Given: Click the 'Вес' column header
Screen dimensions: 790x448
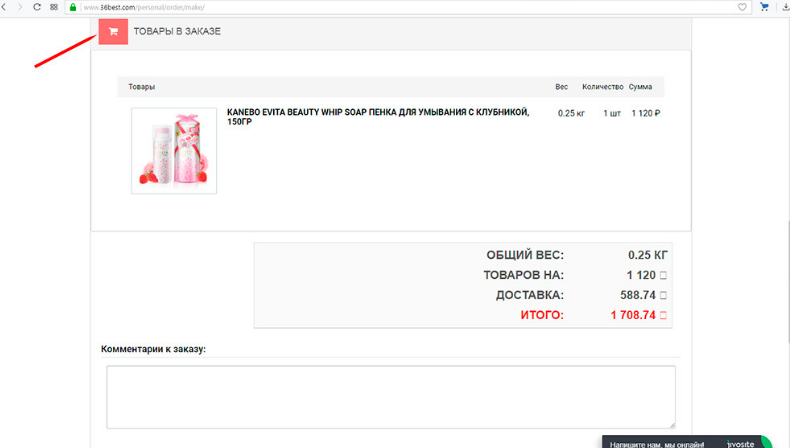Looking at the screenshot, I should pyautogui.click(x=561, y=87).
